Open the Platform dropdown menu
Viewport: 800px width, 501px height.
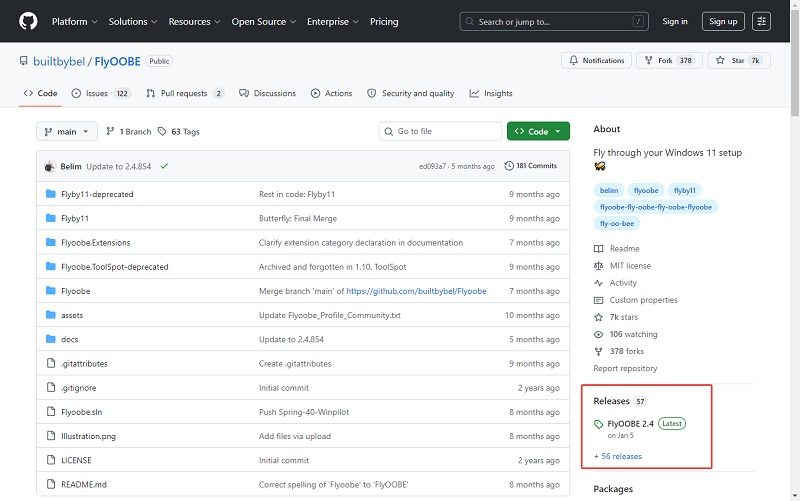point(74,21)
